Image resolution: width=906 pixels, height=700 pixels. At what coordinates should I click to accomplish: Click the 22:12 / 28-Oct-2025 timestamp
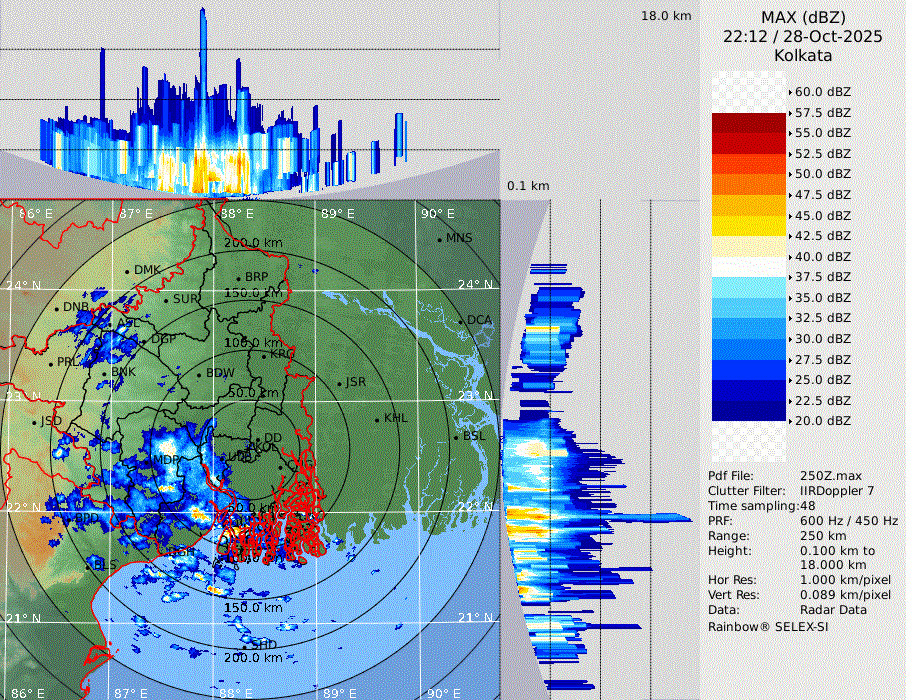(803, 36)
